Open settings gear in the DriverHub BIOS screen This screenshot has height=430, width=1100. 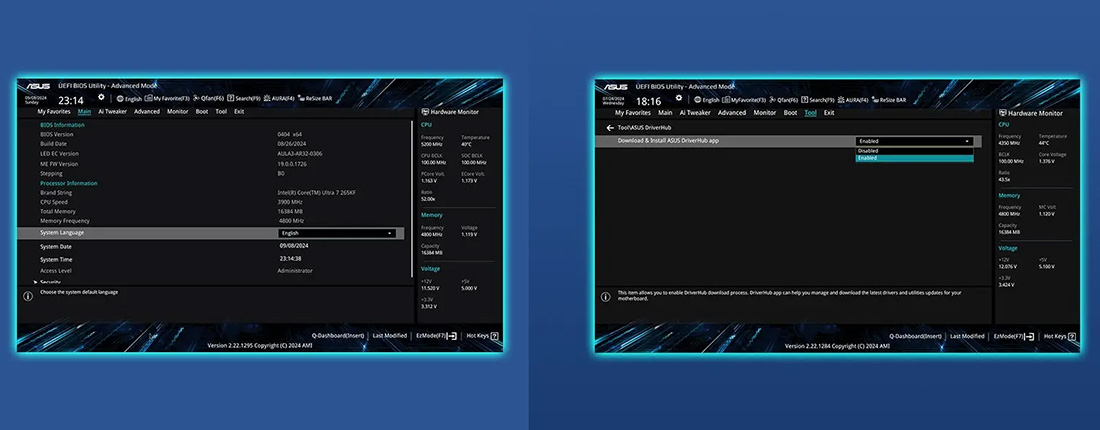point(678,98)
